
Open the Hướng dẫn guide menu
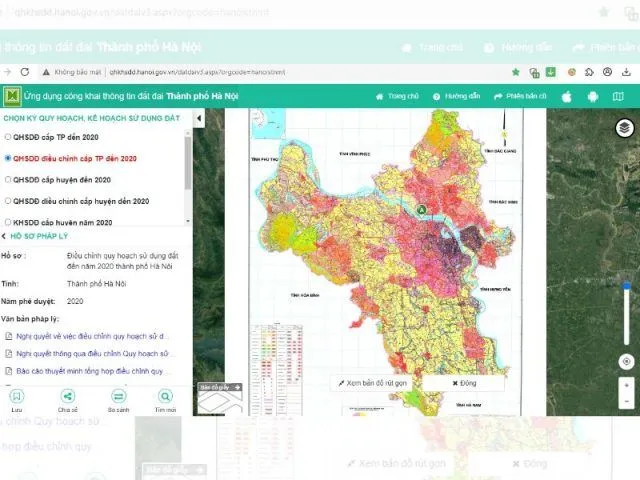click(456, 96)
